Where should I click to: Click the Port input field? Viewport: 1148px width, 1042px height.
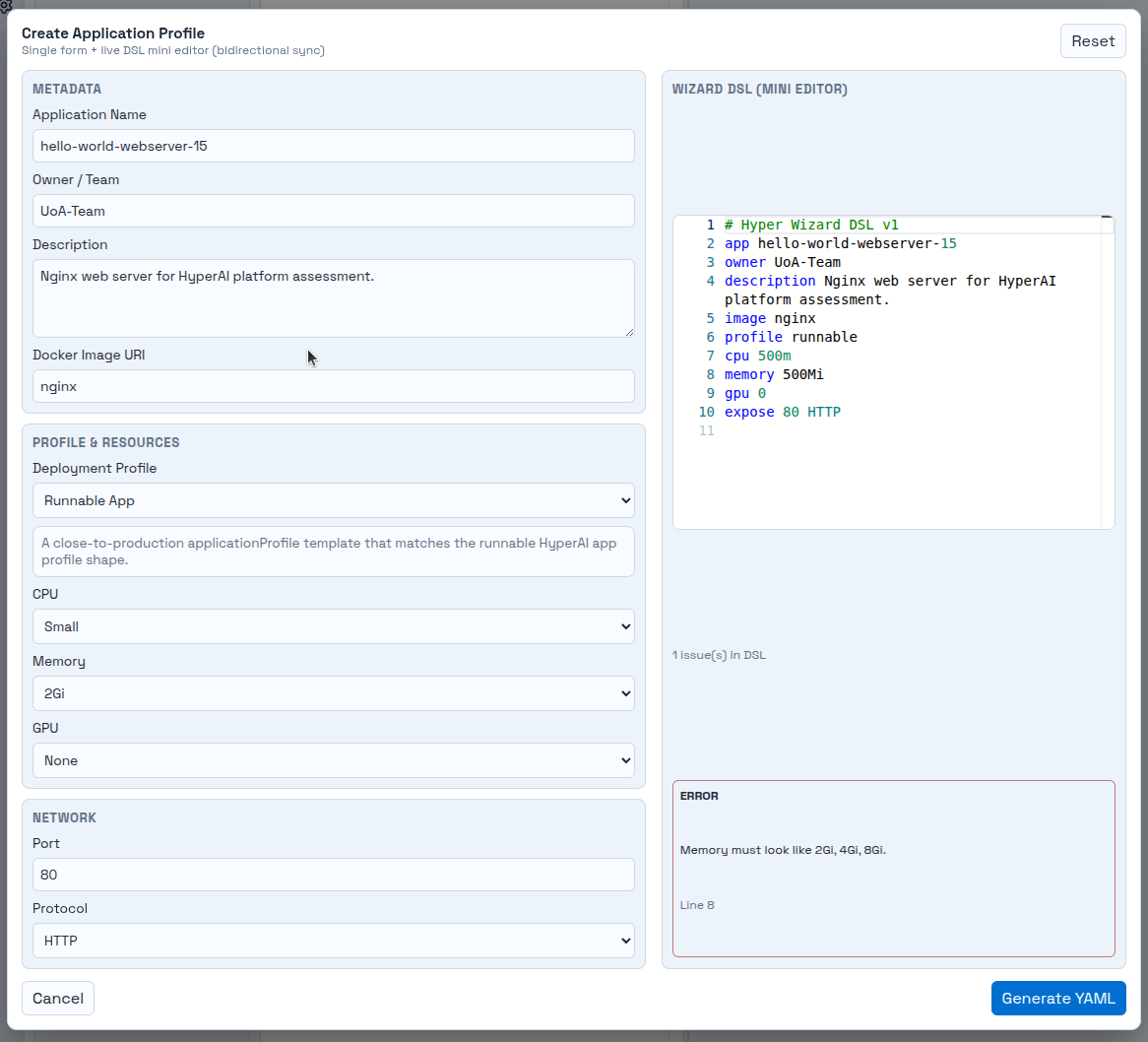[x=333, y=875]
